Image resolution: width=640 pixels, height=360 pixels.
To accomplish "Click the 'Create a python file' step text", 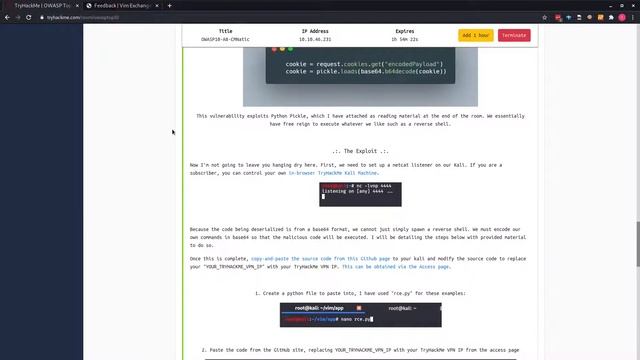I will (360, 293).
